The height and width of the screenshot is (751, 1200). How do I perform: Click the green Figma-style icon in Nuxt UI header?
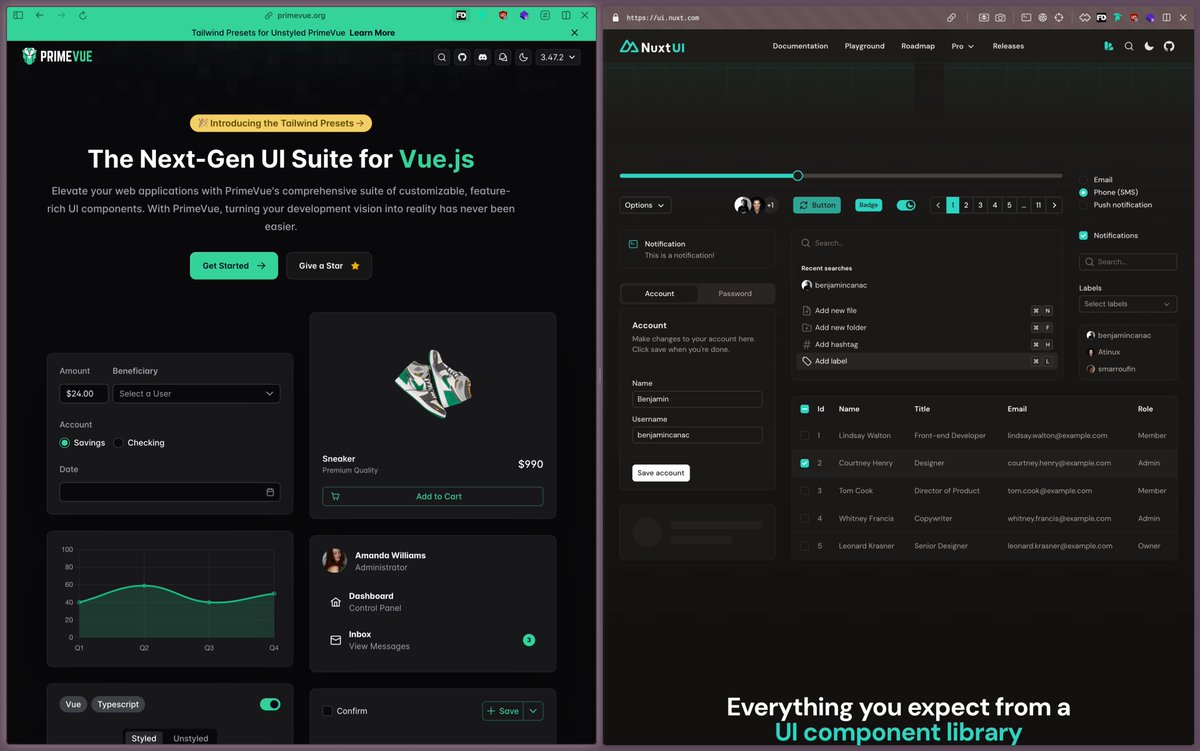tap(1109, 46)
